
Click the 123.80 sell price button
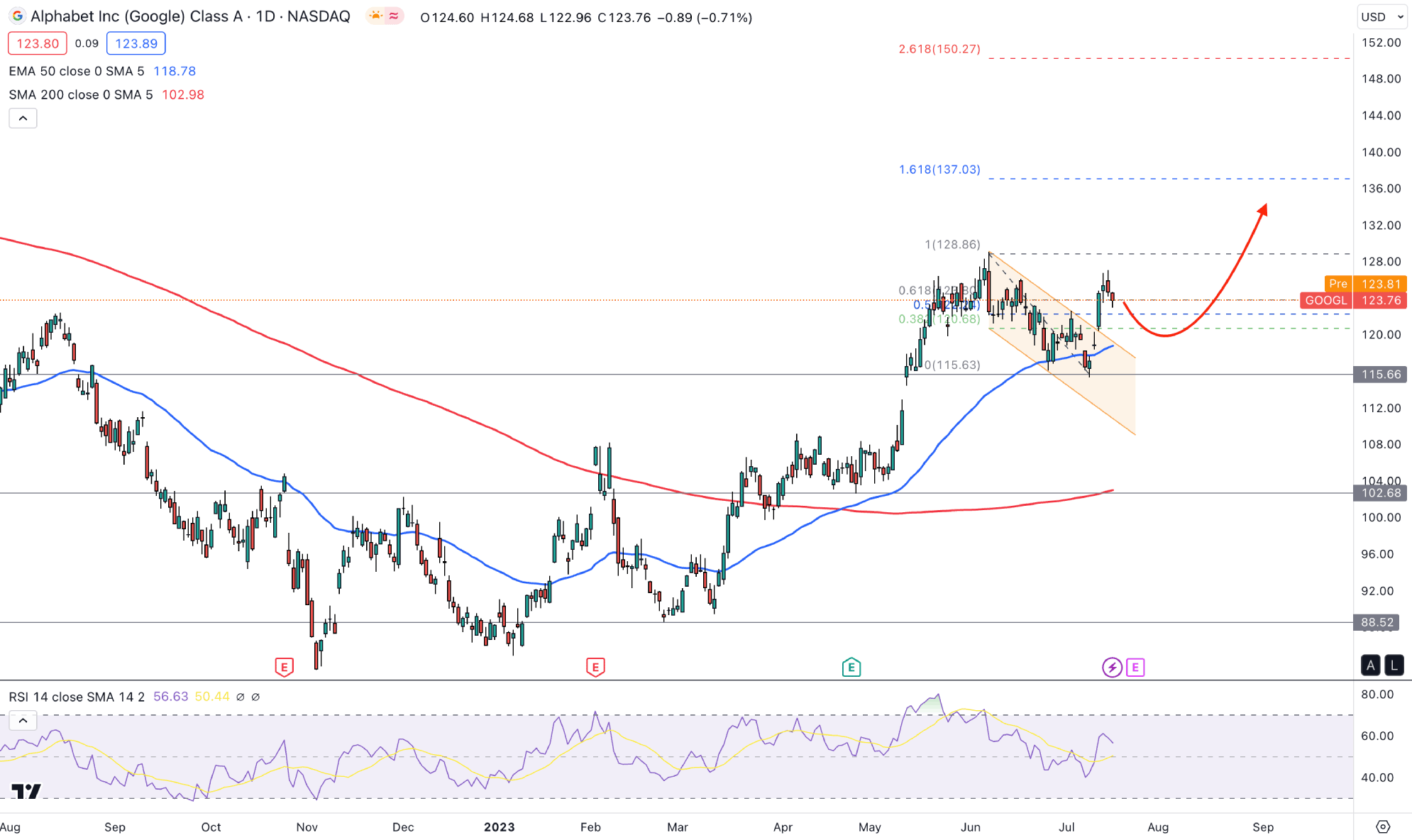coord(38,43)
